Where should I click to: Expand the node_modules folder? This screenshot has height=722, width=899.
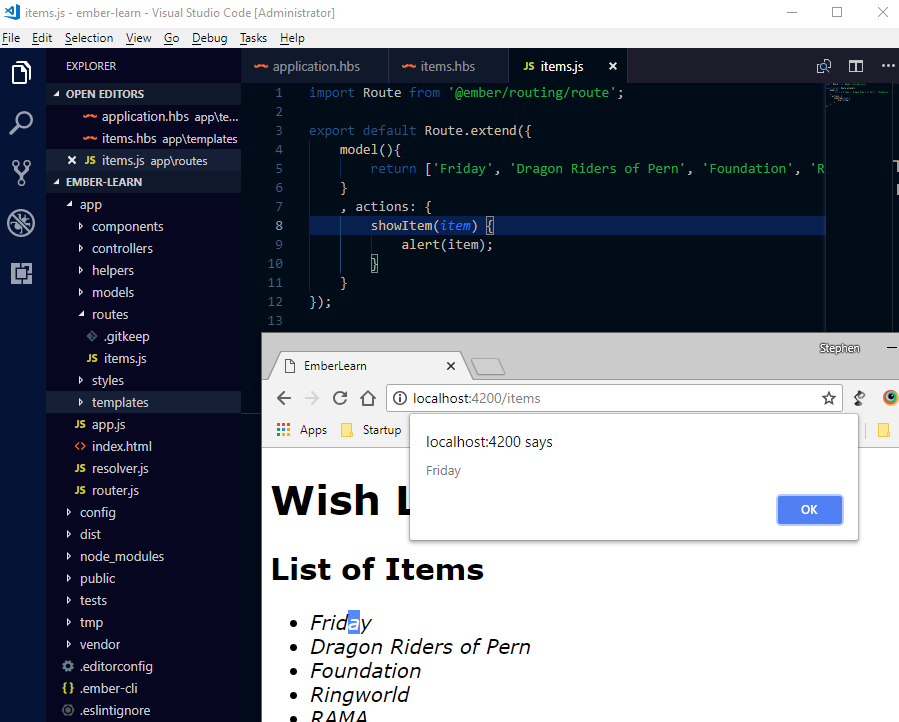pos(69,556)
